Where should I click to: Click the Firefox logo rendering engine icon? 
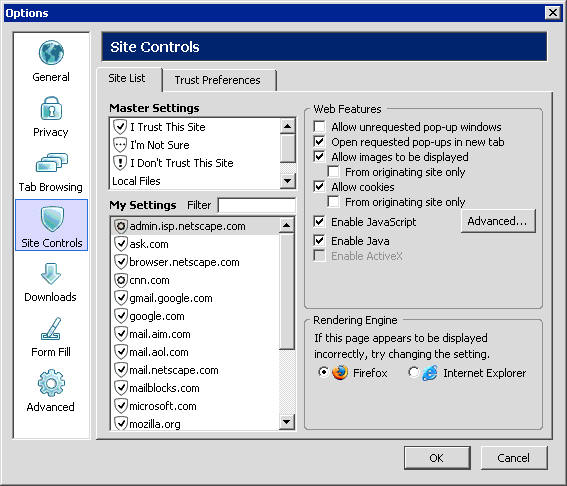[x=340, y=373]
